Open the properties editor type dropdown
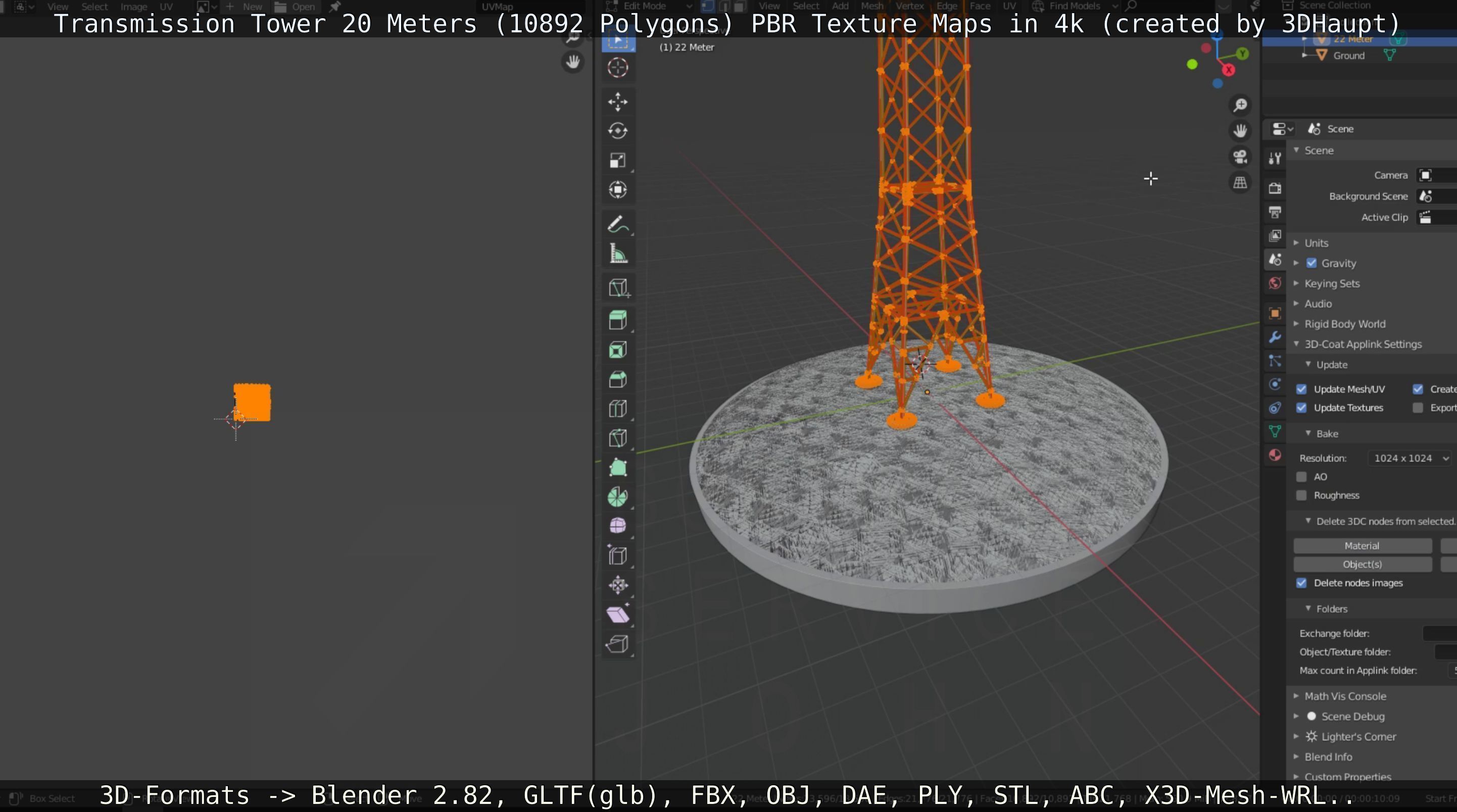 click(x=1282, y=129)
